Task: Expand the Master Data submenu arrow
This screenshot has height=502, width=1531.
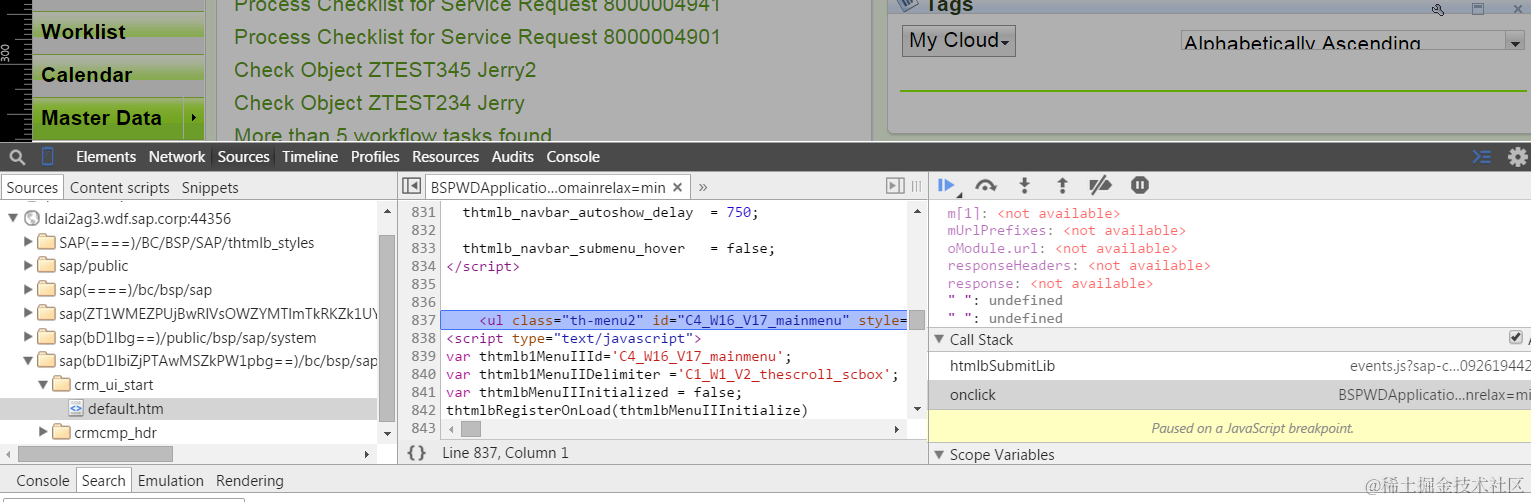Action: tap(194, 119)
